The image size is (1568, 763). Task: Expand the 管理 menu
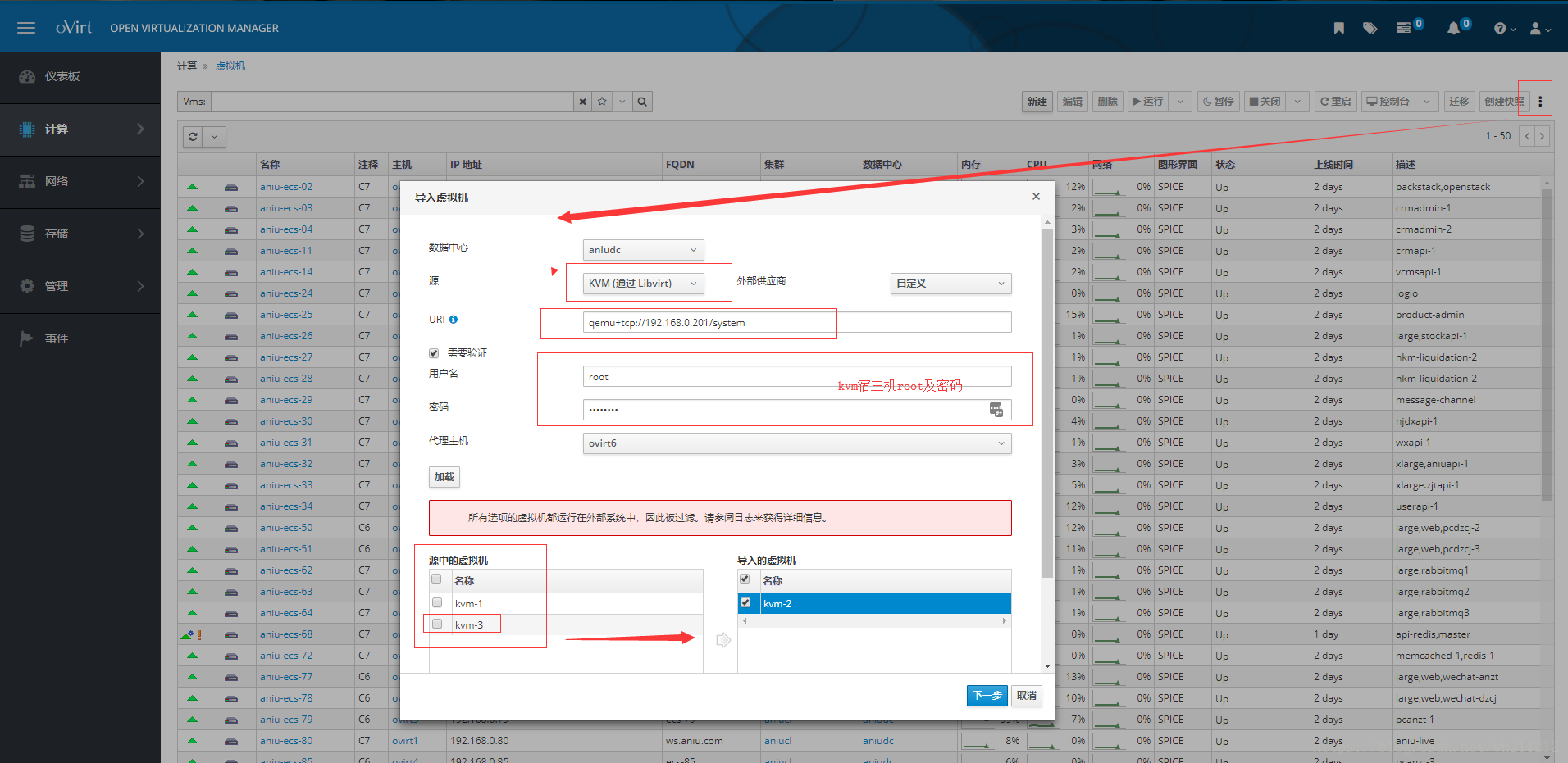(80, 287)
